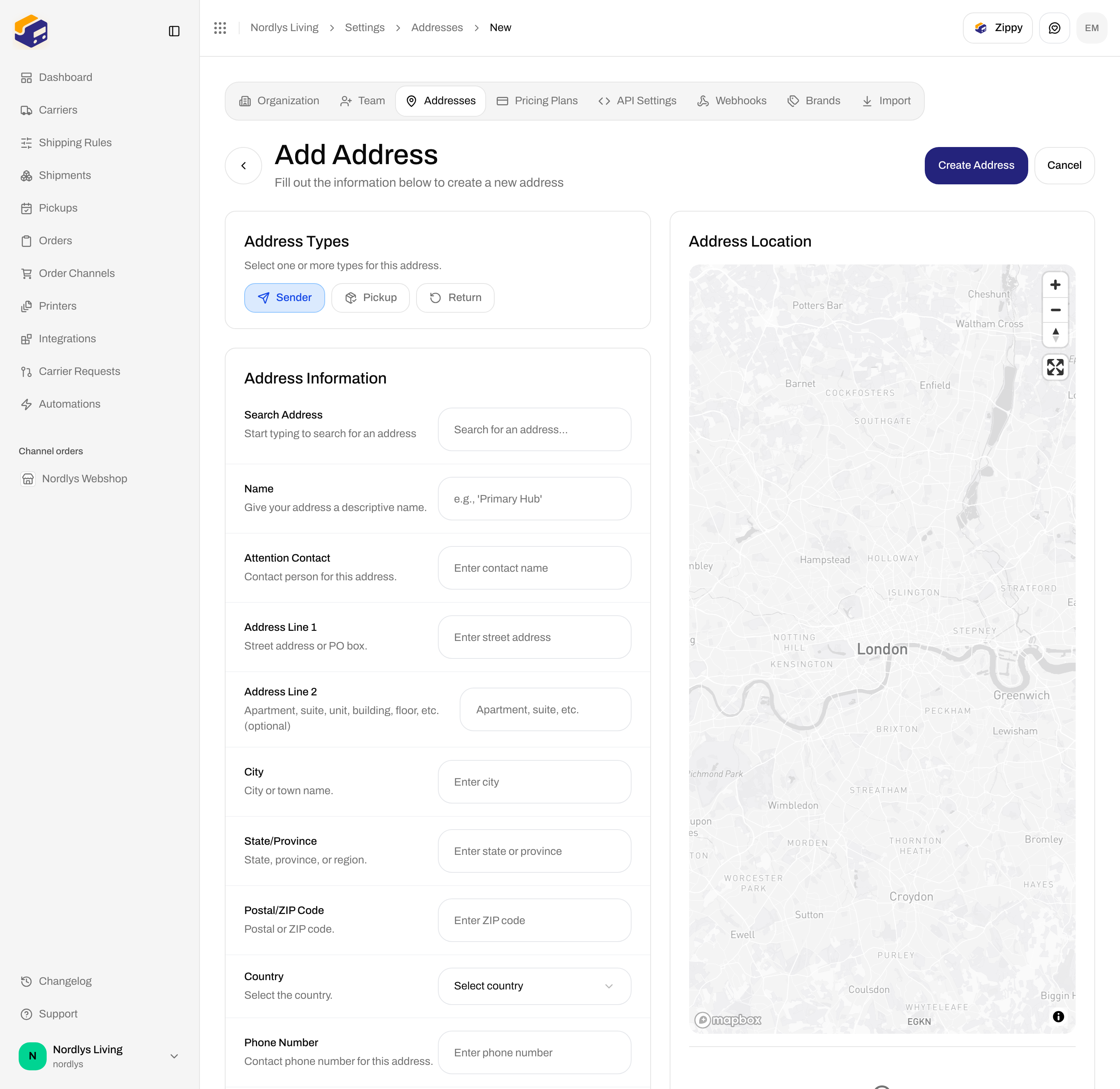The height and width of the screenshot is (1089, 1120).
Task: Go to Nordlys Living breadcrumb
Action: pyautogui.click(x=284, y=28)
